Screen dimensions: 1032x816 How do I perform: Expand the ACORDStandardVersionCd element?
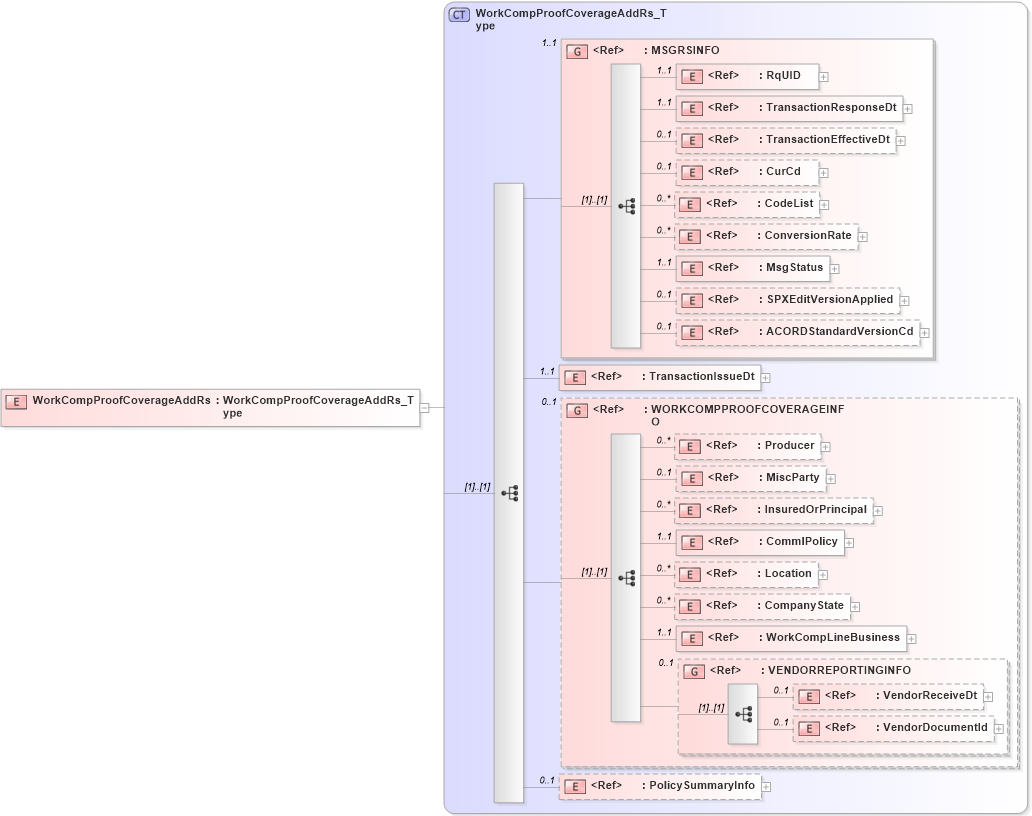pos(922,331)
